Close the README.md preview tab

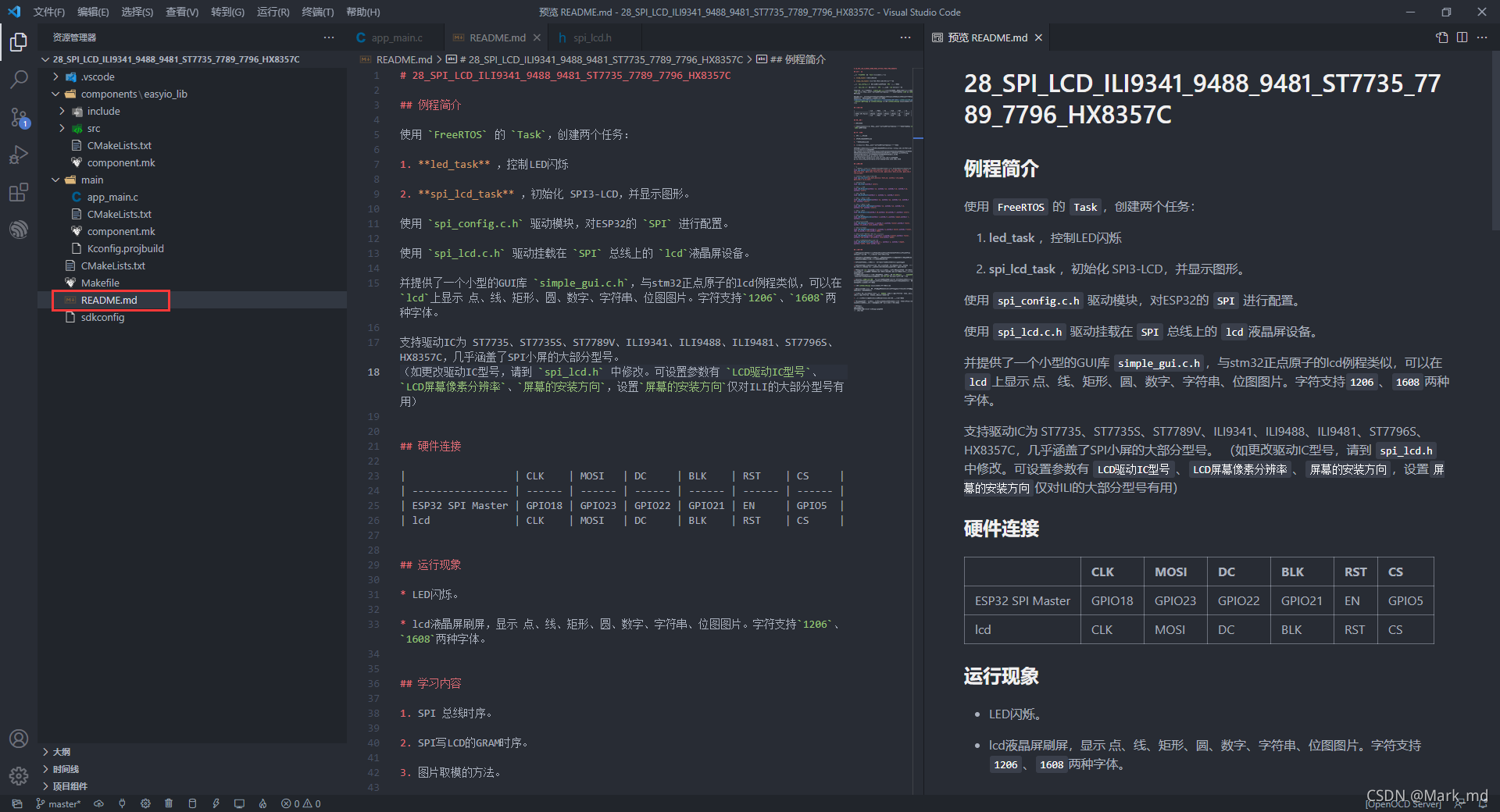click(1038, 37)
